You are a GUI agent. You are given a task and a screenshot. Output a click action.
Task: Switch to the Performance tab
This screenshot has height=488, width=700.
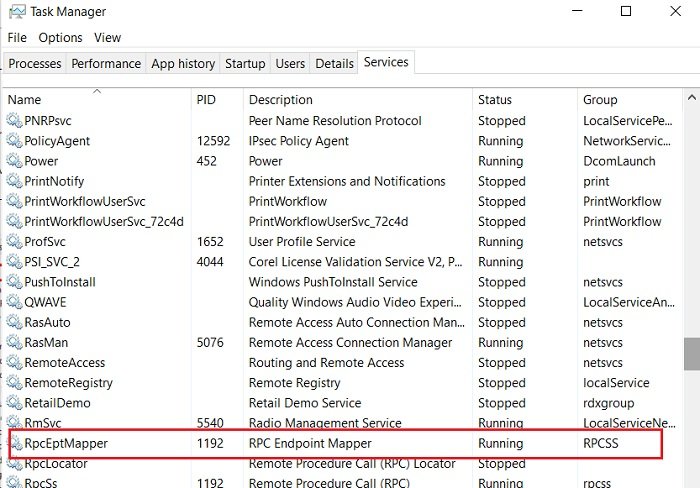pyautogui.click(x=105, y=63)
